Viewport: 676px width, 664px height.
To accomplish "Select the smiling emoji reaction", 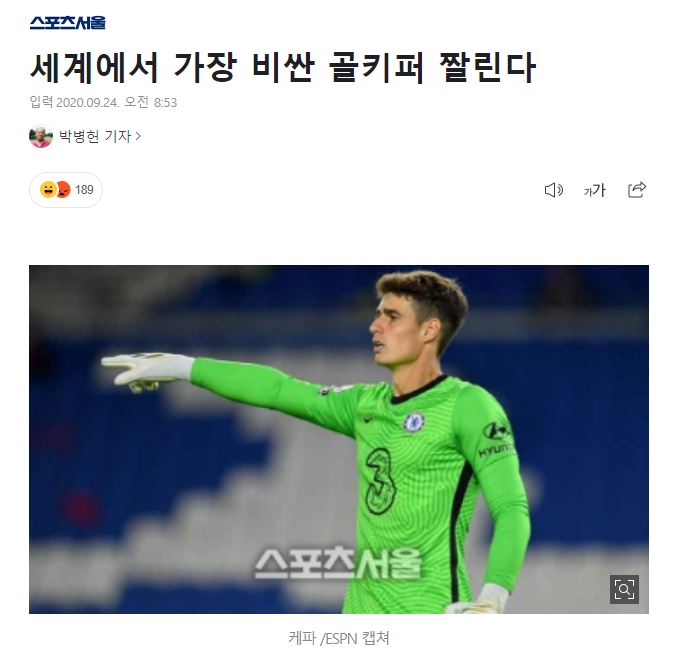I will coord(47,189).
